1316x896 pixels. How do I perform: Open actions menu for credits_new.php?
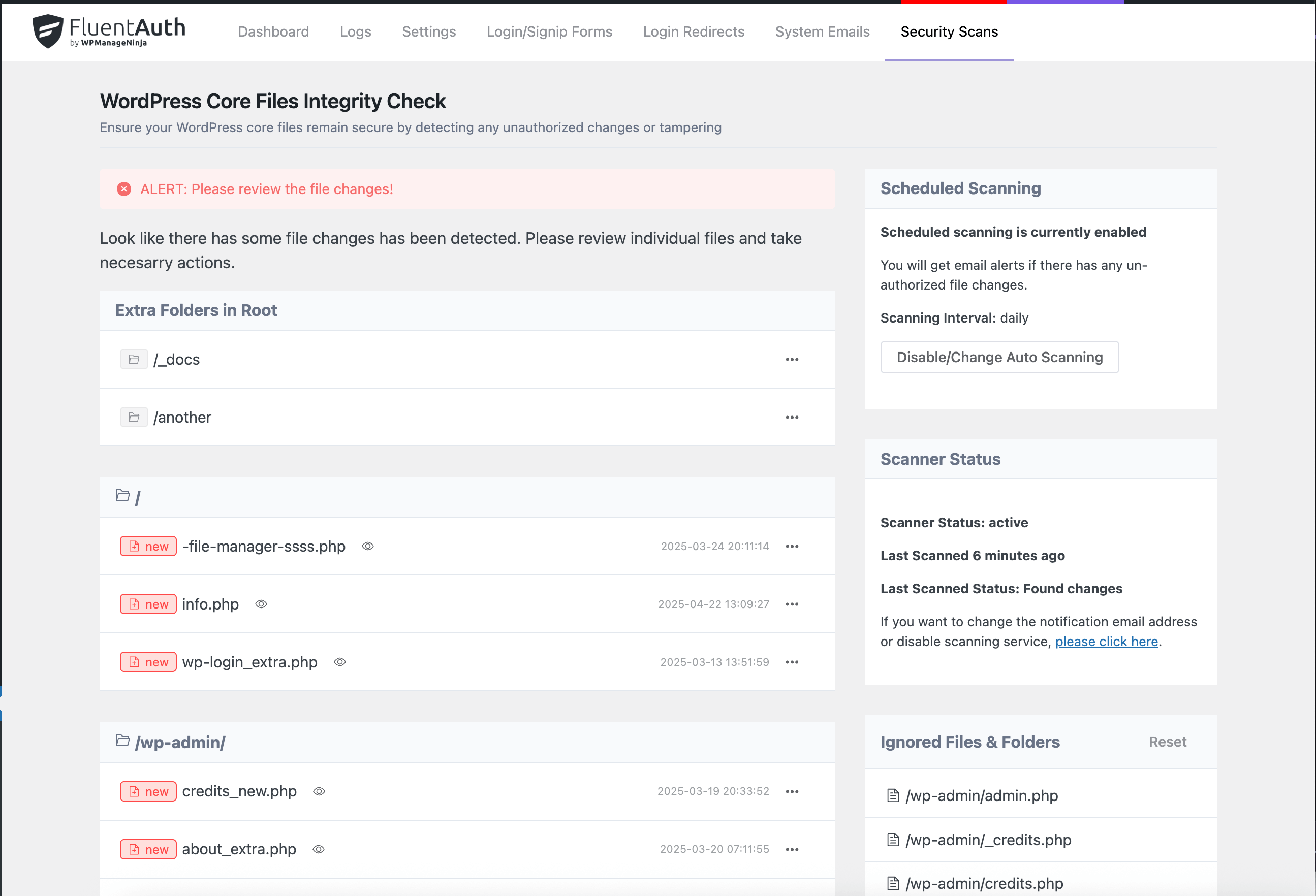(x=792, y=791)
